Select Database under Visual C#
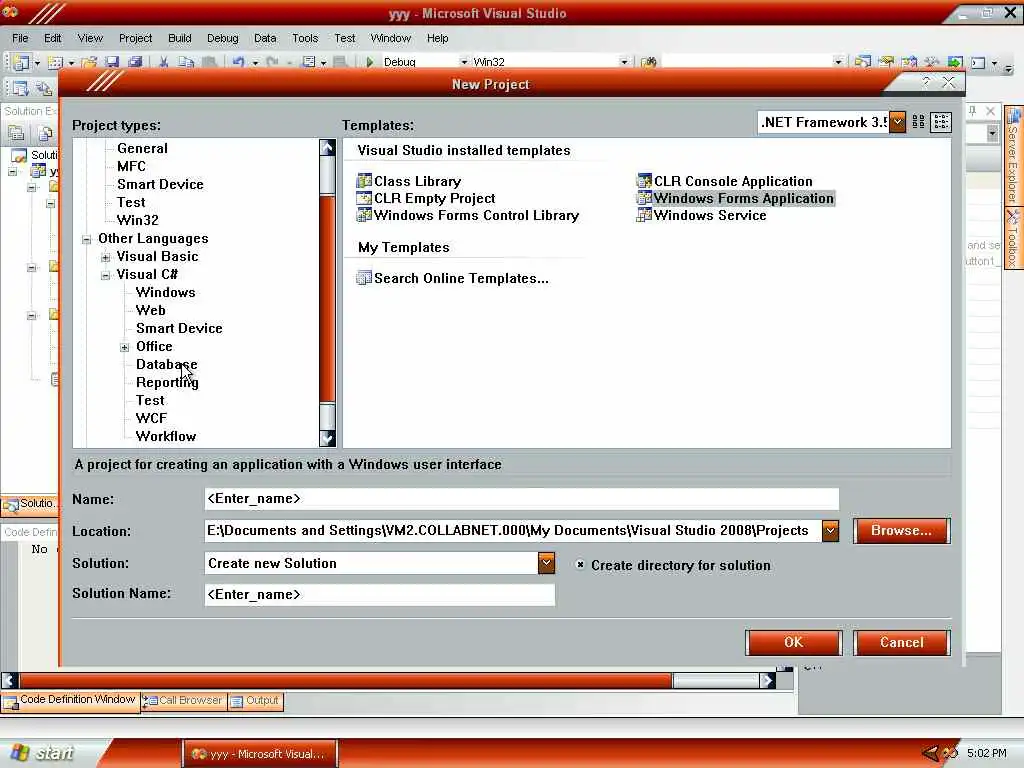The width and height of the screenshot is (1024, 768). pos(166,364)
